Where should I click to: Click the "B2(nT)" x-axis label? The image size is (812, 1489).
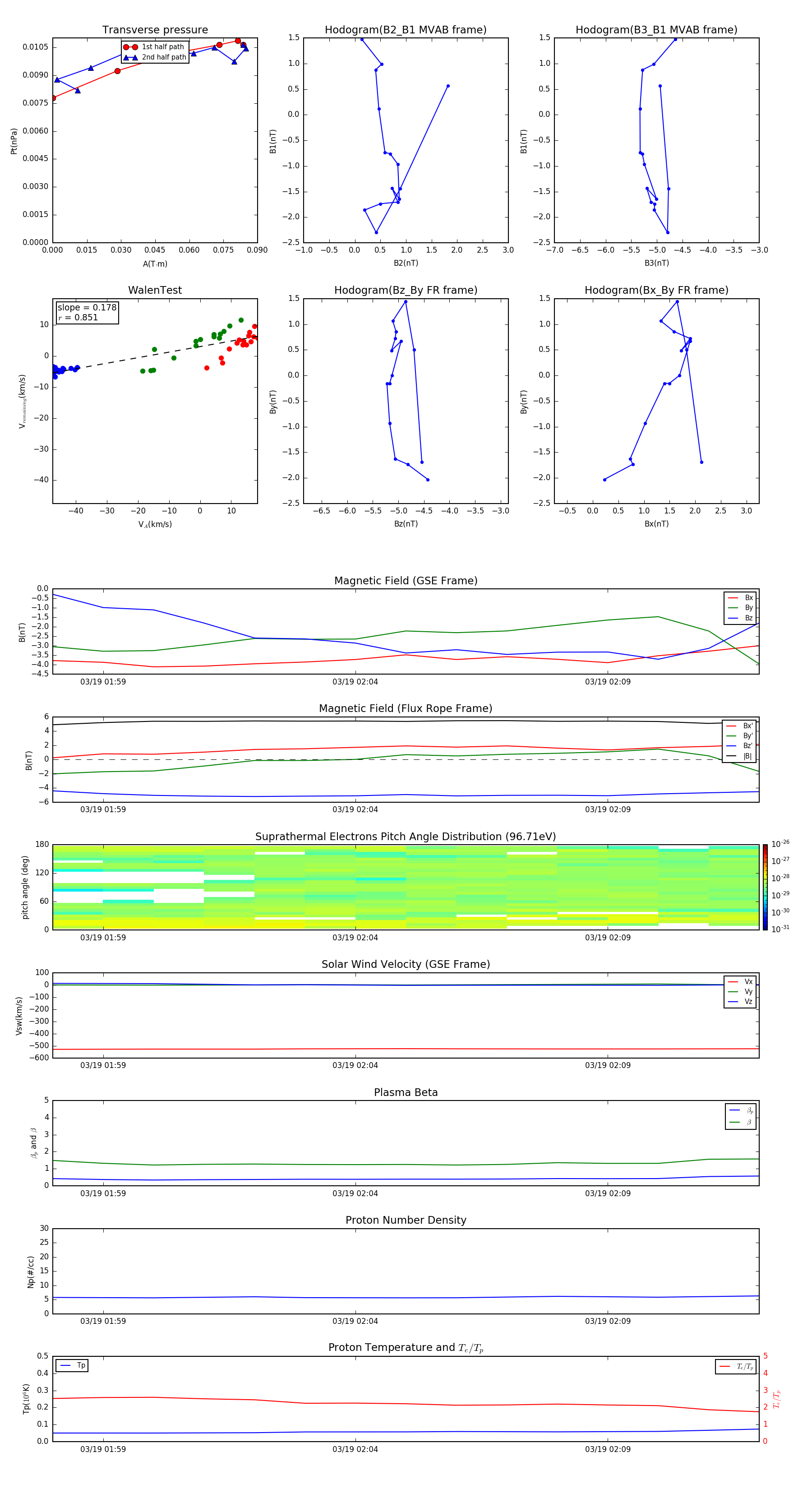coord(406,263)
